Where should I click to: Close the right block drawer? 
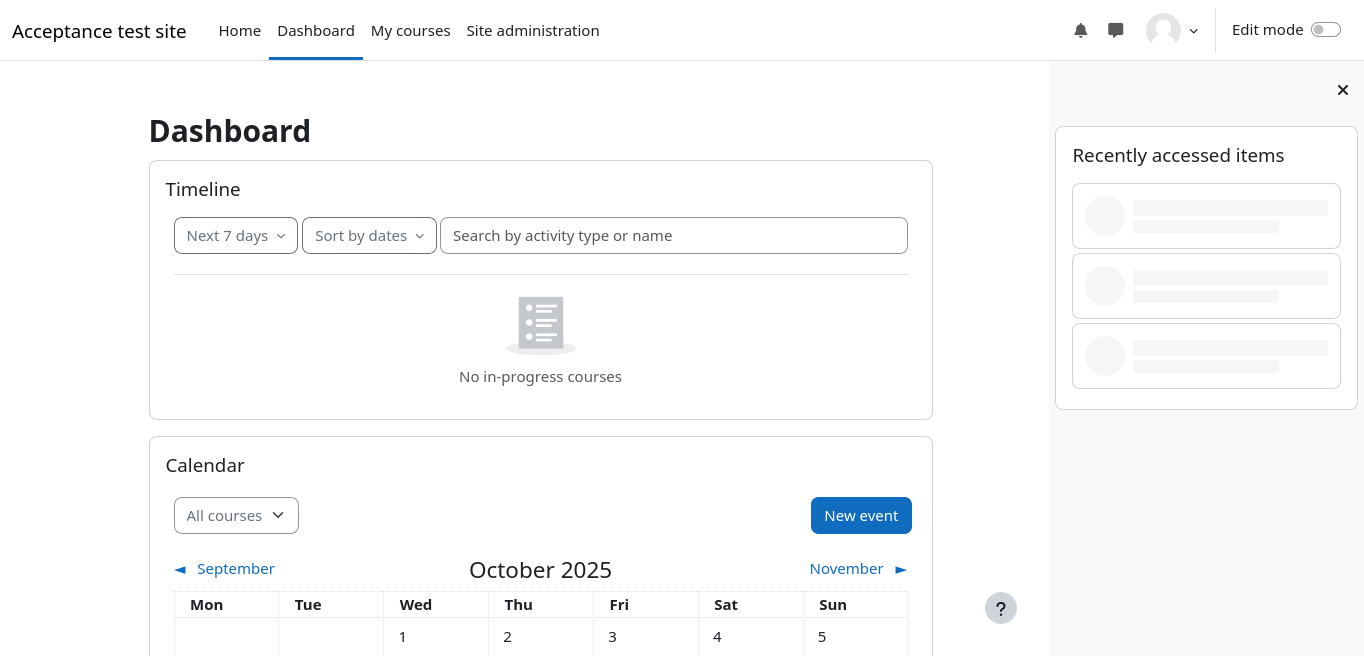1343,90
